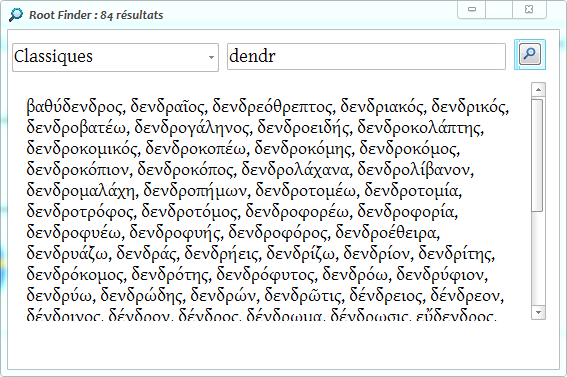The width and height of the screenshot is (567, 377).
Task: Click the word δένδρεον in results
Action: 465,296
